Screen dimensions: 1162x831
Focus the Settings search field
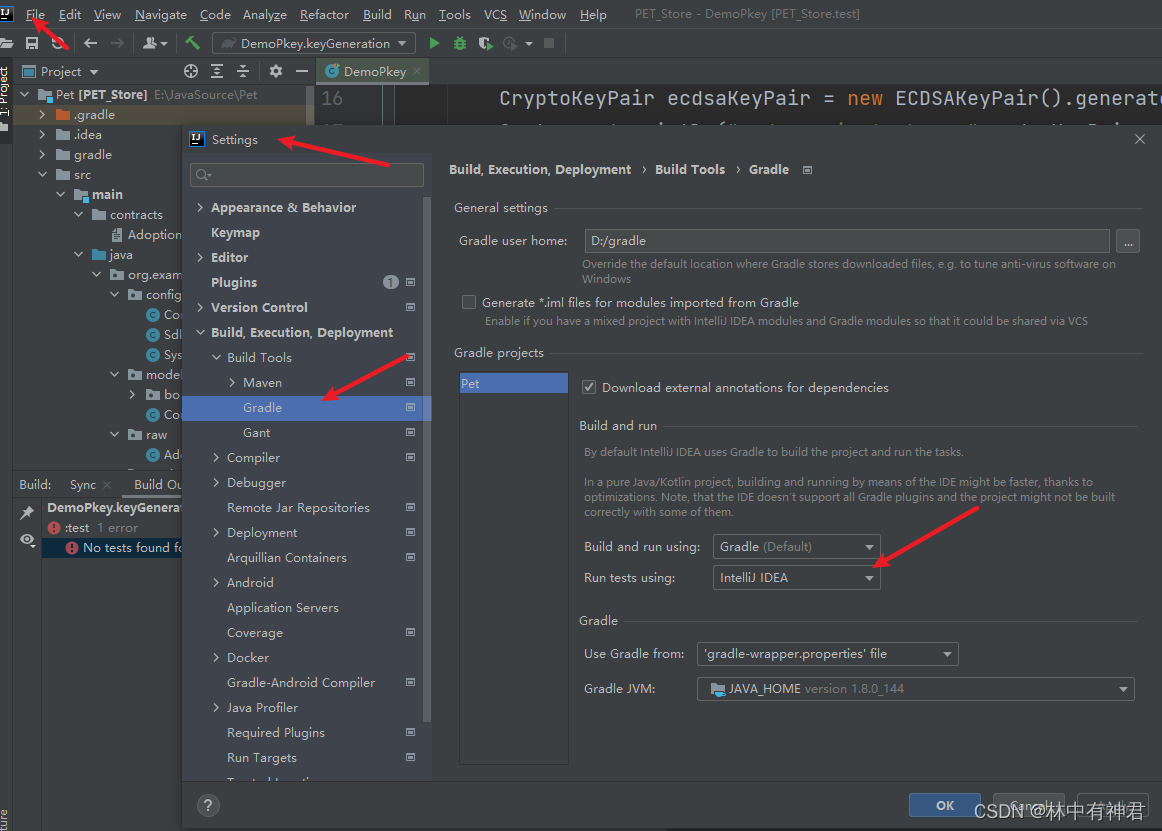click(307, 175)
